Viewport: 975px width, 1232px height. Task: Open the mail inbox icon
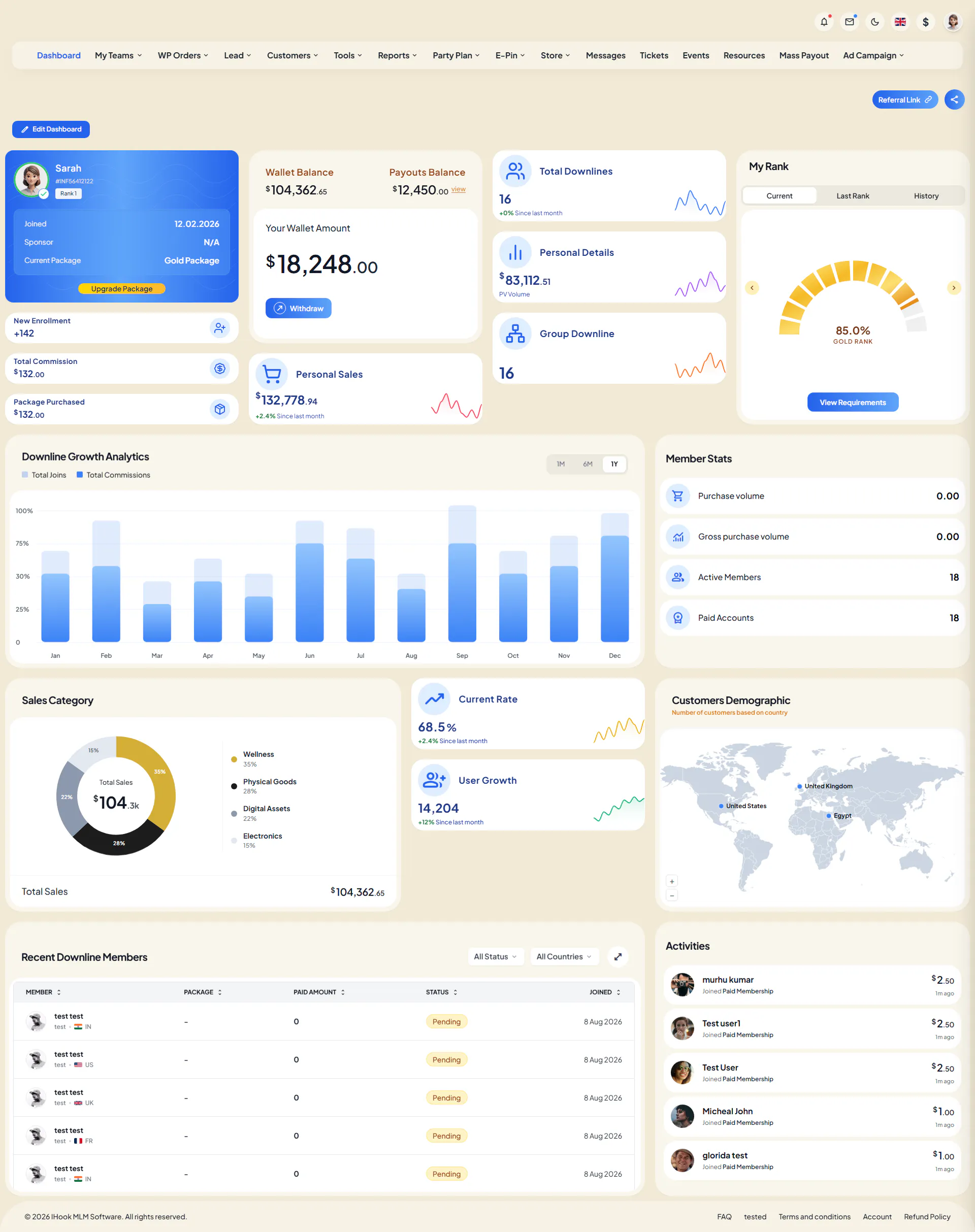pyautogui.click(x=850, y=22)
